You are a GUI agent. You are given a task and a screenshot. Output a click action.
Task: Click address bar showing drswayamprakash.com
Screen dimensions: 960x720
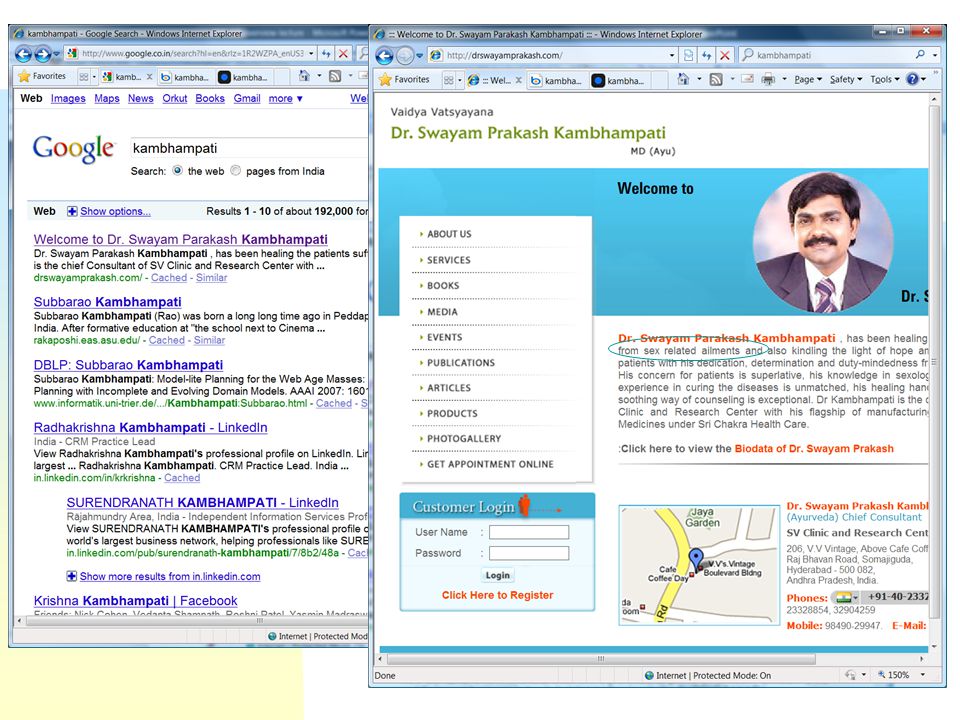pyautogui.click(x=551, y=55)
